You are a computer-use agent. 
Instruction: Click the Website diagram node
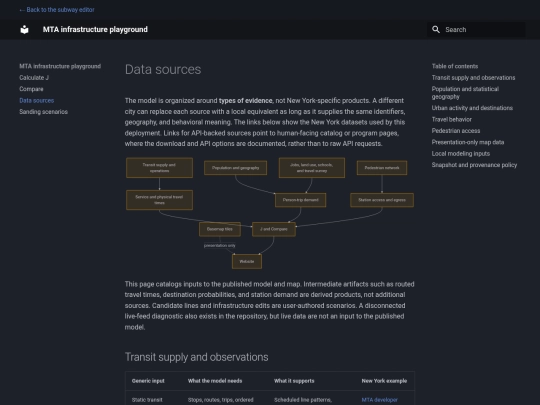[247, 261]
